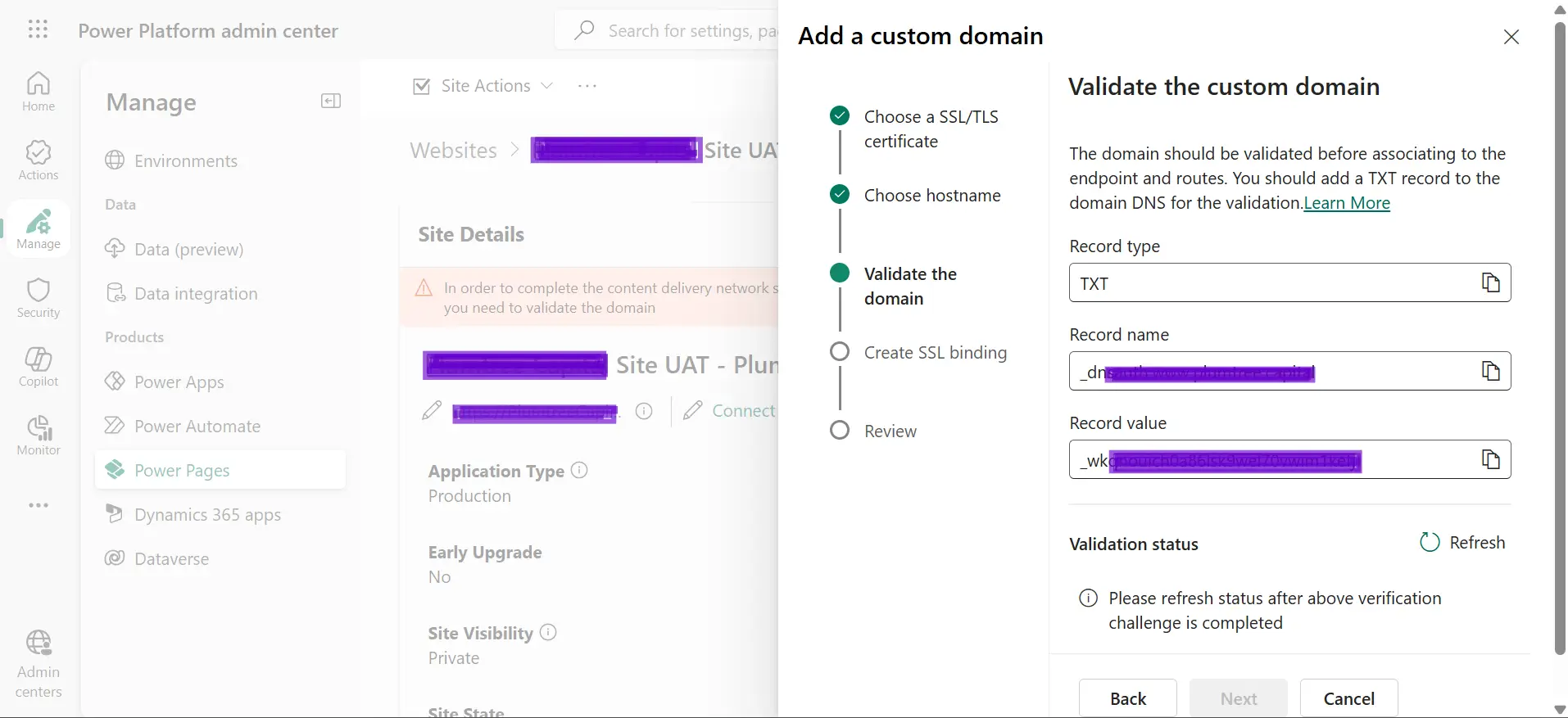Open the Learn More link
This screenshot has height=718, width=1568.
1347,203
